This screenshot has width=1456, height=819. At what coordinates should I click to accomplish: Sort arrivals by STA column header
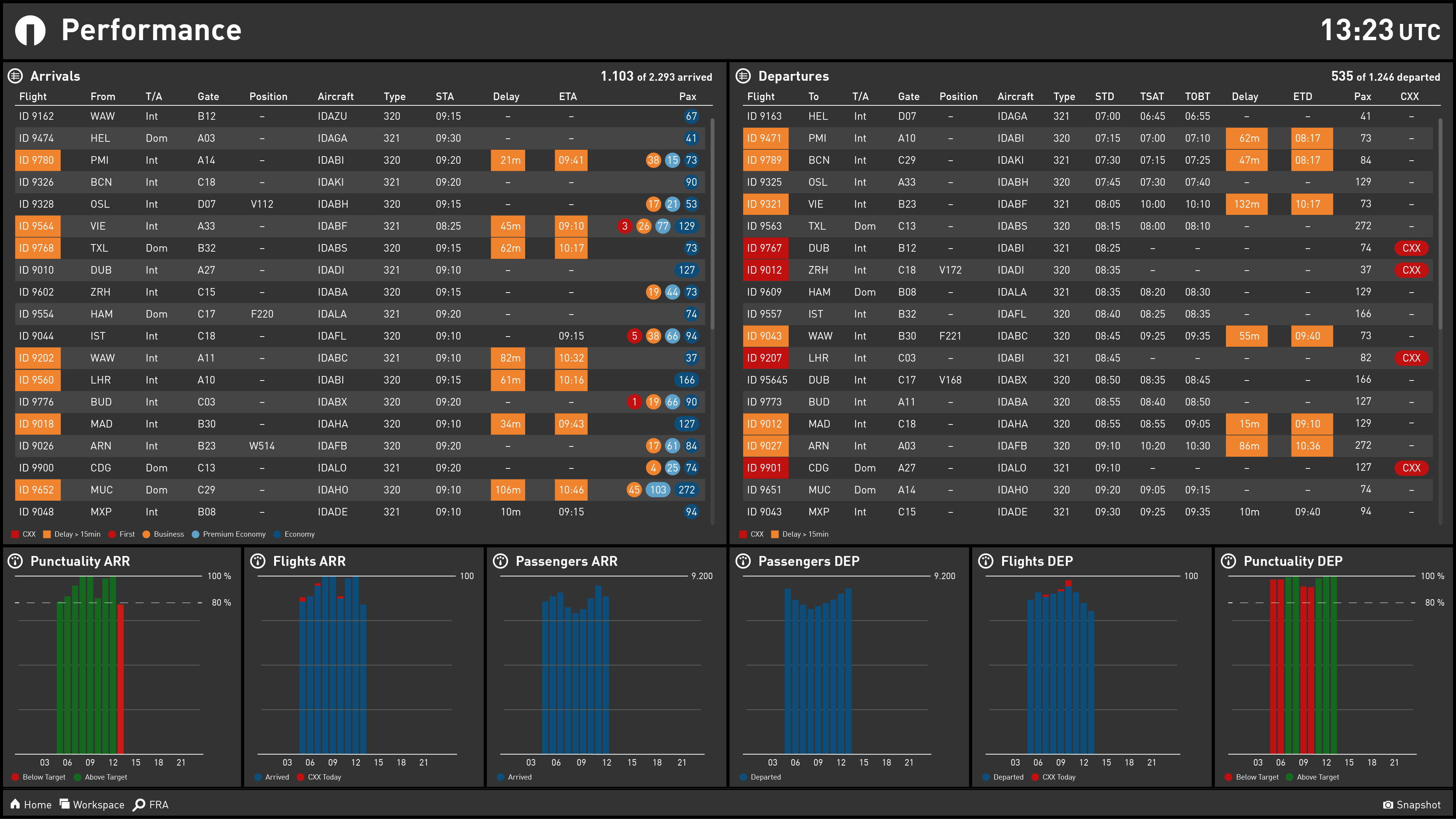(445, 97)
